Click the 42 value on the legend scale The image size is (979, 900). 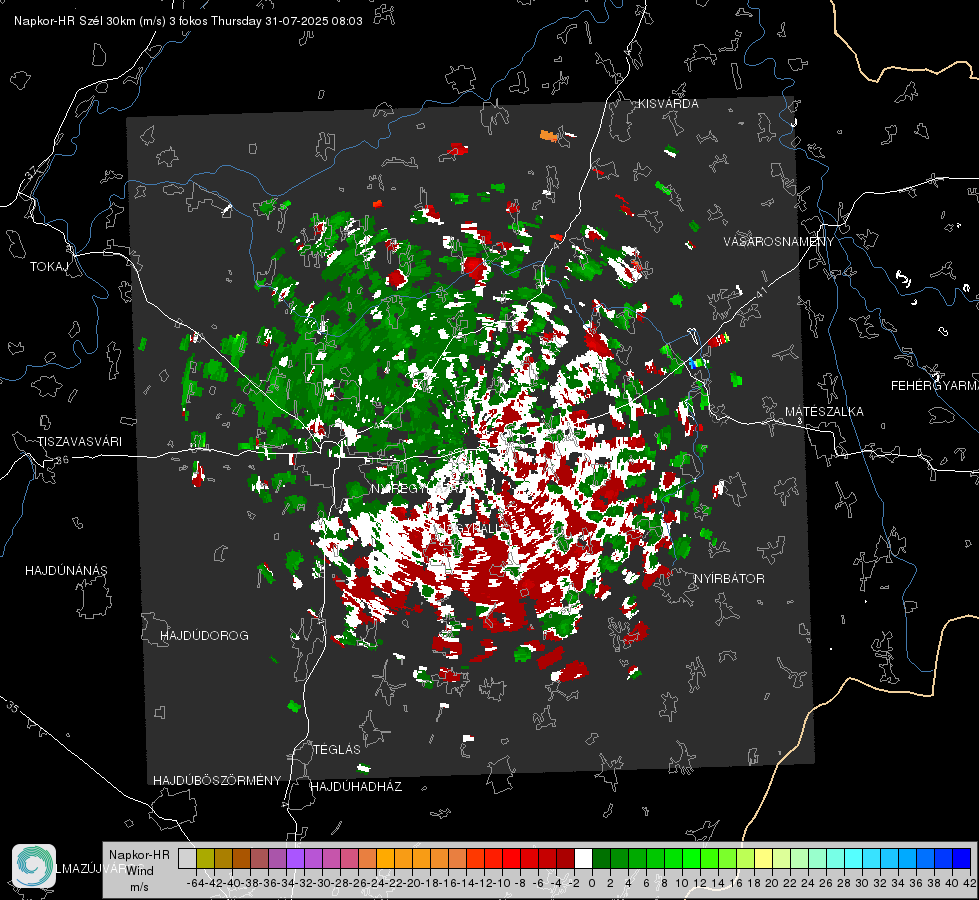click(x=970, y=883)
